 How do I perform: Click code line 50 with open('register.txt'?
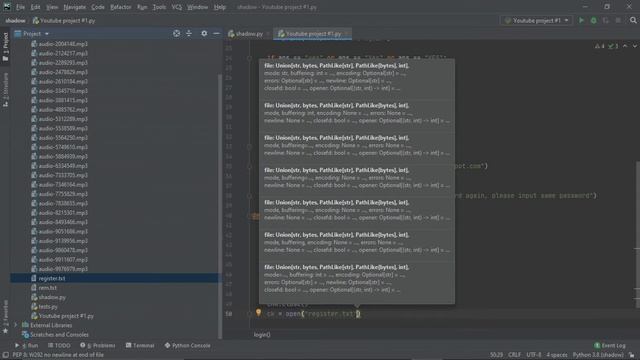(313, 314)
